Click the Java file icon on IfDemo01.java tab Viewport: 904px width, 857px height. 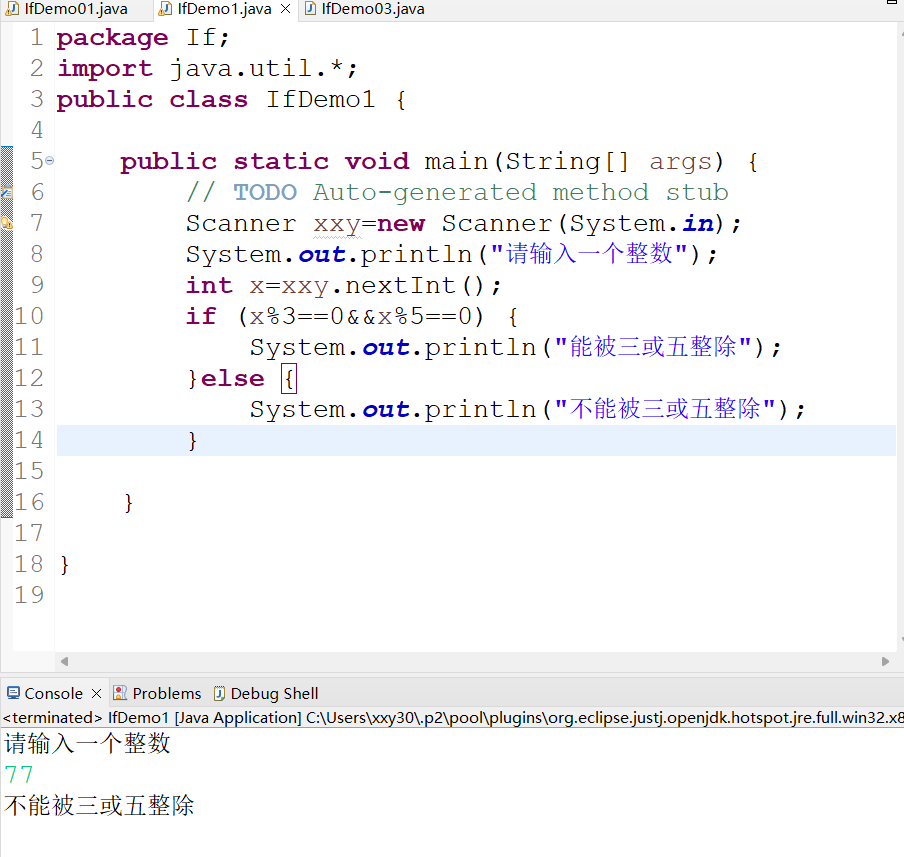12,9
